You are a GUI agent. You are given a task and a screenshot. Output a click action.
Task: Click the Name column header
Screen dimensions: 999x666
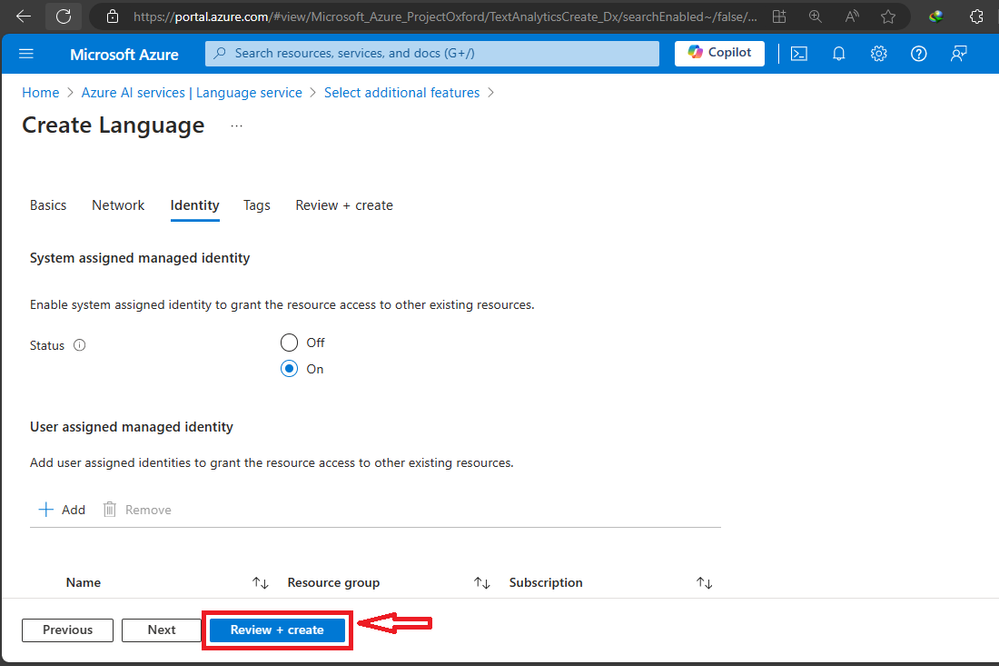point(83,583)
